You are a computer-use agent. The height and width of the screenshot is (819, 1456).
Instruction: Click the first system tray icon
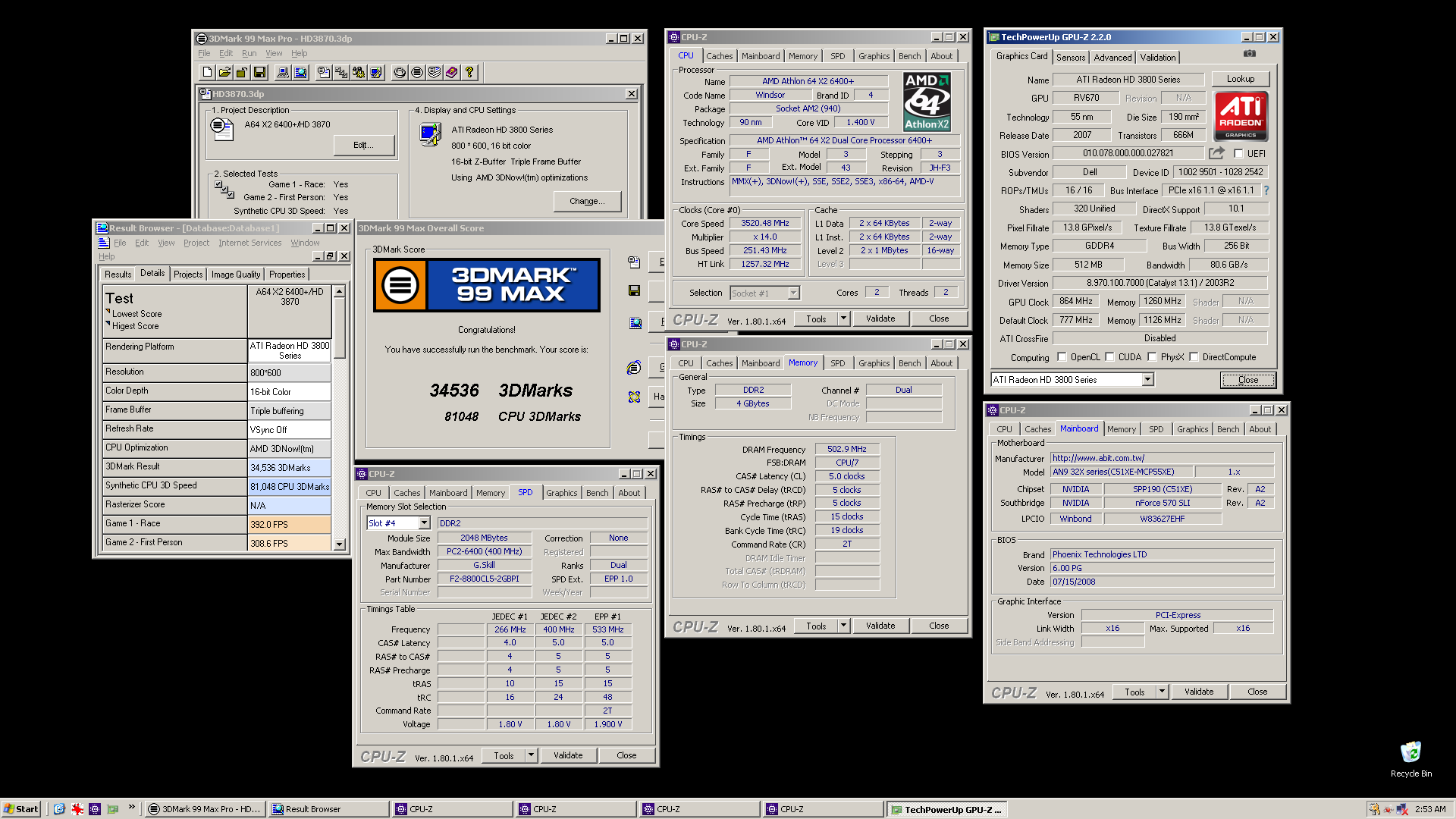click(1374, 809)
